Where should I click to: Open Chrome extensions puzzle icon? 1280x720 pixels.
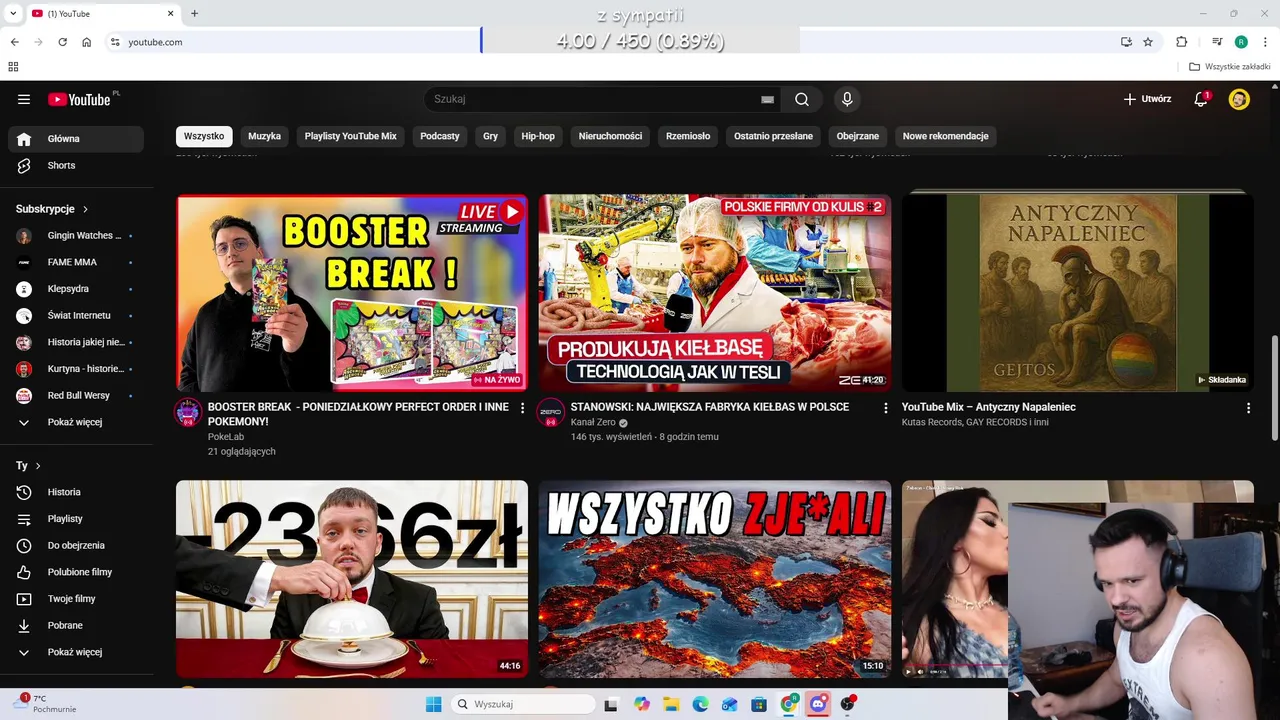tap(1182, 42)
